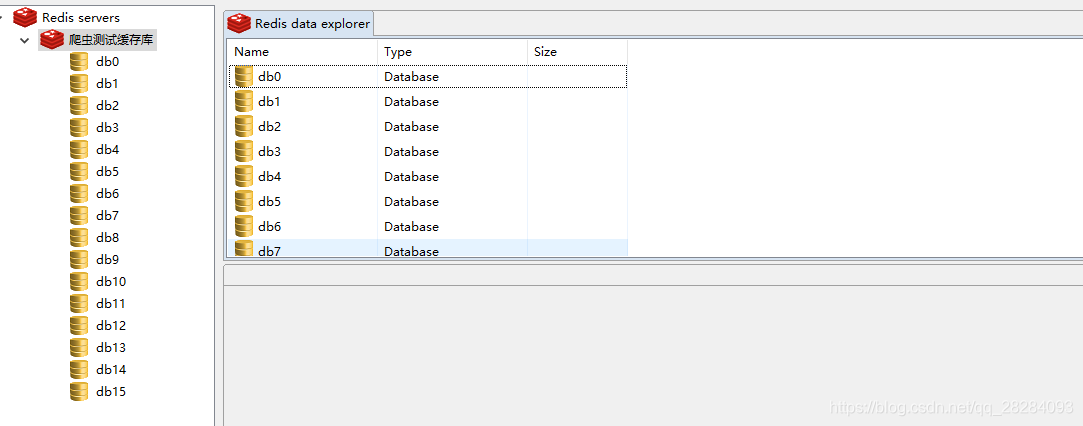The height and width of the screenshot is (426, 1083).
Task: Open the Redis data explorer tab
Action: (298, 23)
